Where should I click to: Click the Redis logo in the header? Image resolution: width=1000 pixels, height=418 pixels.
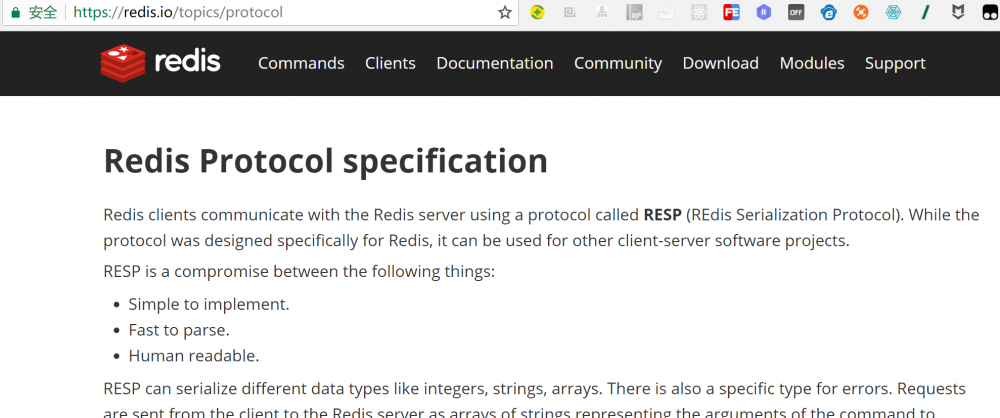pos(161,63)
